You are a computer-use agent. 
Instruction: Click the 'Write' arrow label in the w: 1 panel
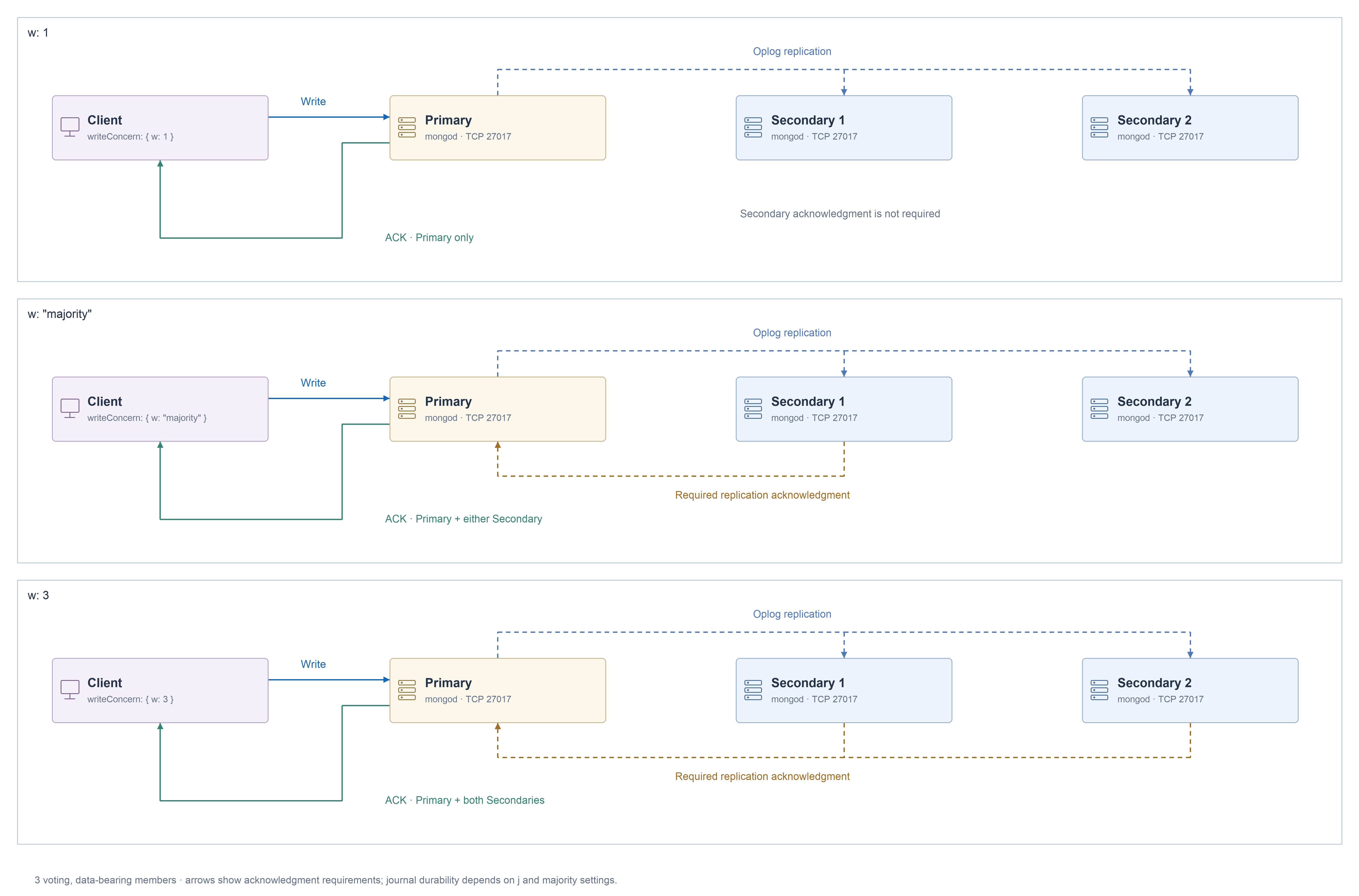pyautogui.click(x=313, y=102)
